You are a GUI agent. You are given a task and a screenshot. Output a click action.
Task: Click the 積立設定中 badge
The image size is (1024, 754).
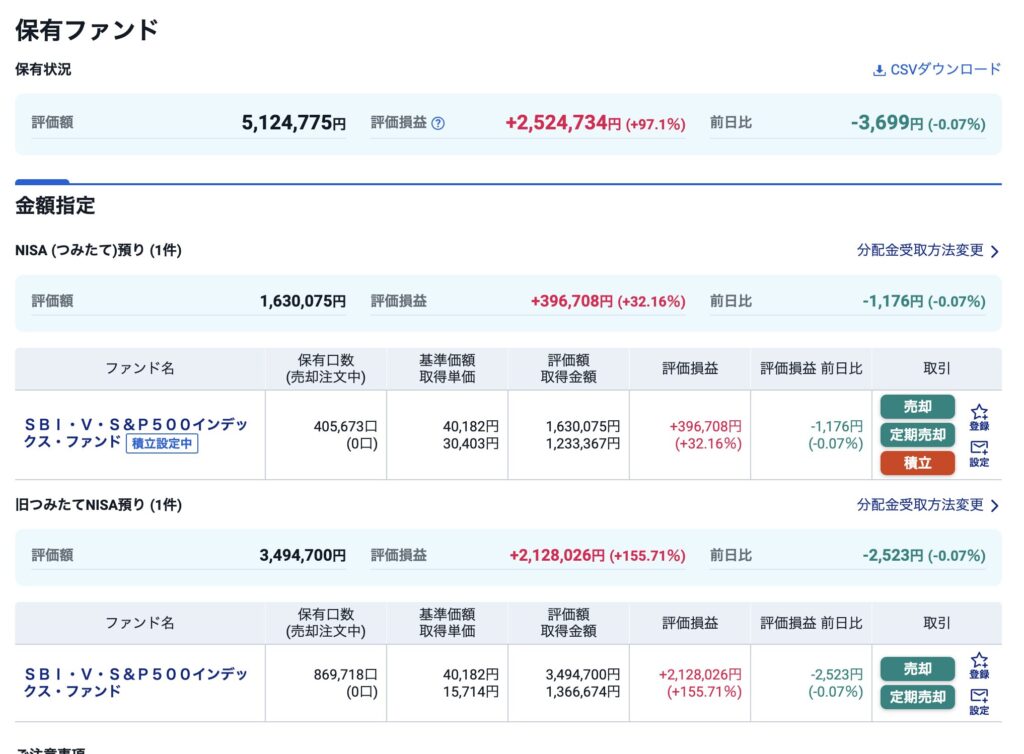point(162,443)
